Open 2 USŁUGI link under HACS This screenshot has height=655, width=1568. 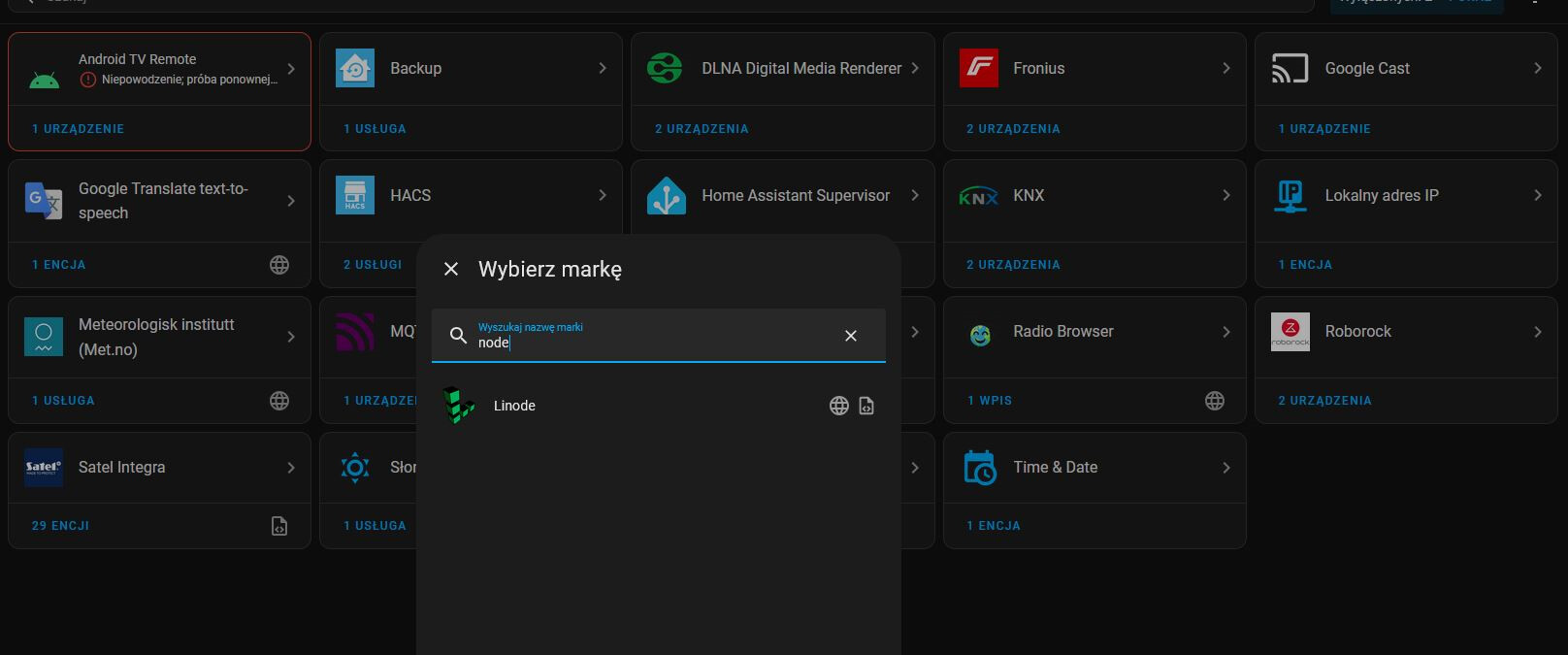pos(373,264)
